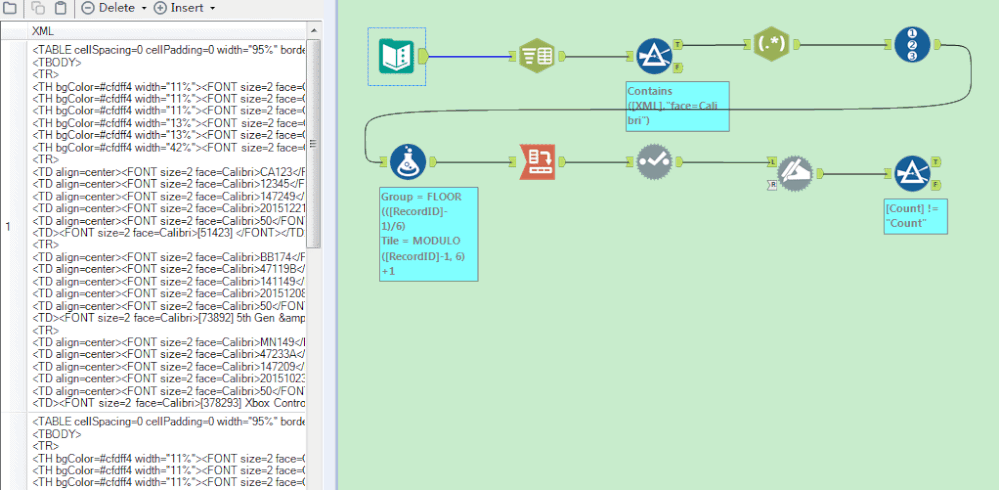Click False output anchor of Contains filter
Screen dimensions: 999x490
[x=678, y=67]
